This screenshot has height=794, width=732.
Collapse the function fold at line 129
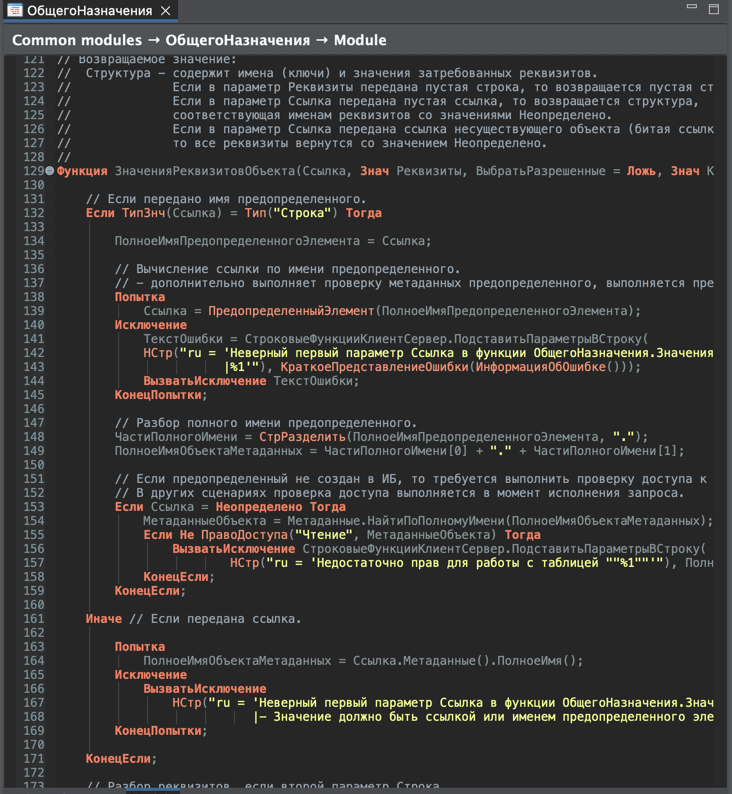click(x=50, y=171)
